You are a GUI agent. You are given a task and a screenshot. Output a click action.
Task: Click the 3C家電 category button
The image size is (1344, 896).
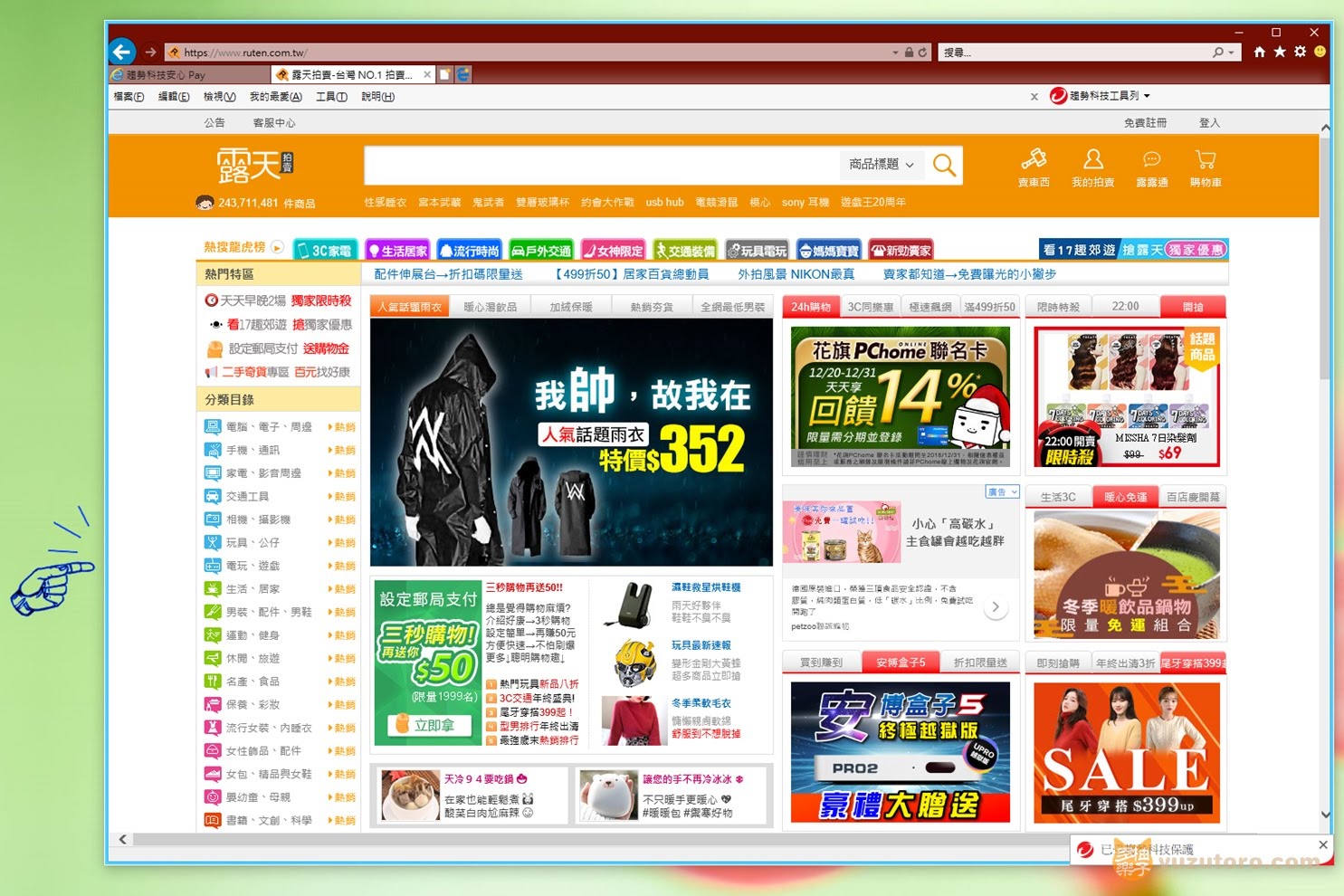pos(325,251)
